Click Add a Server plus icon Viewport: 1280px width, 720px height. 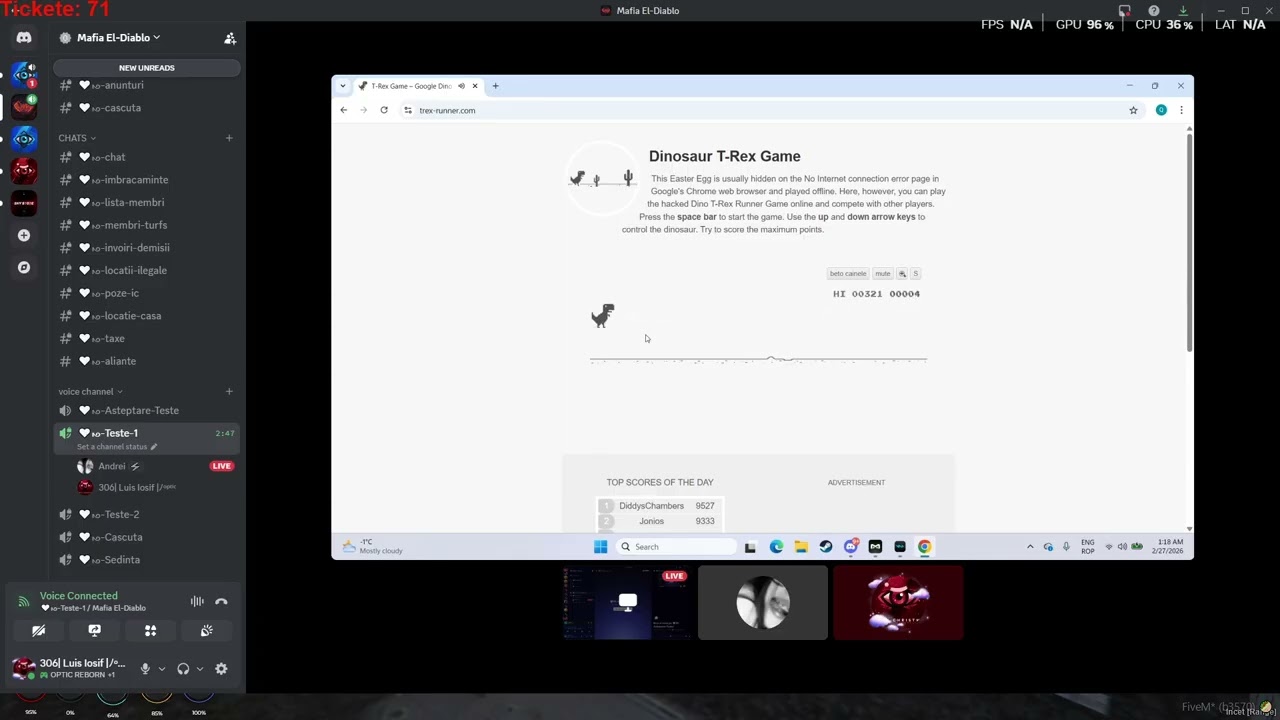(x=24, y=235)
